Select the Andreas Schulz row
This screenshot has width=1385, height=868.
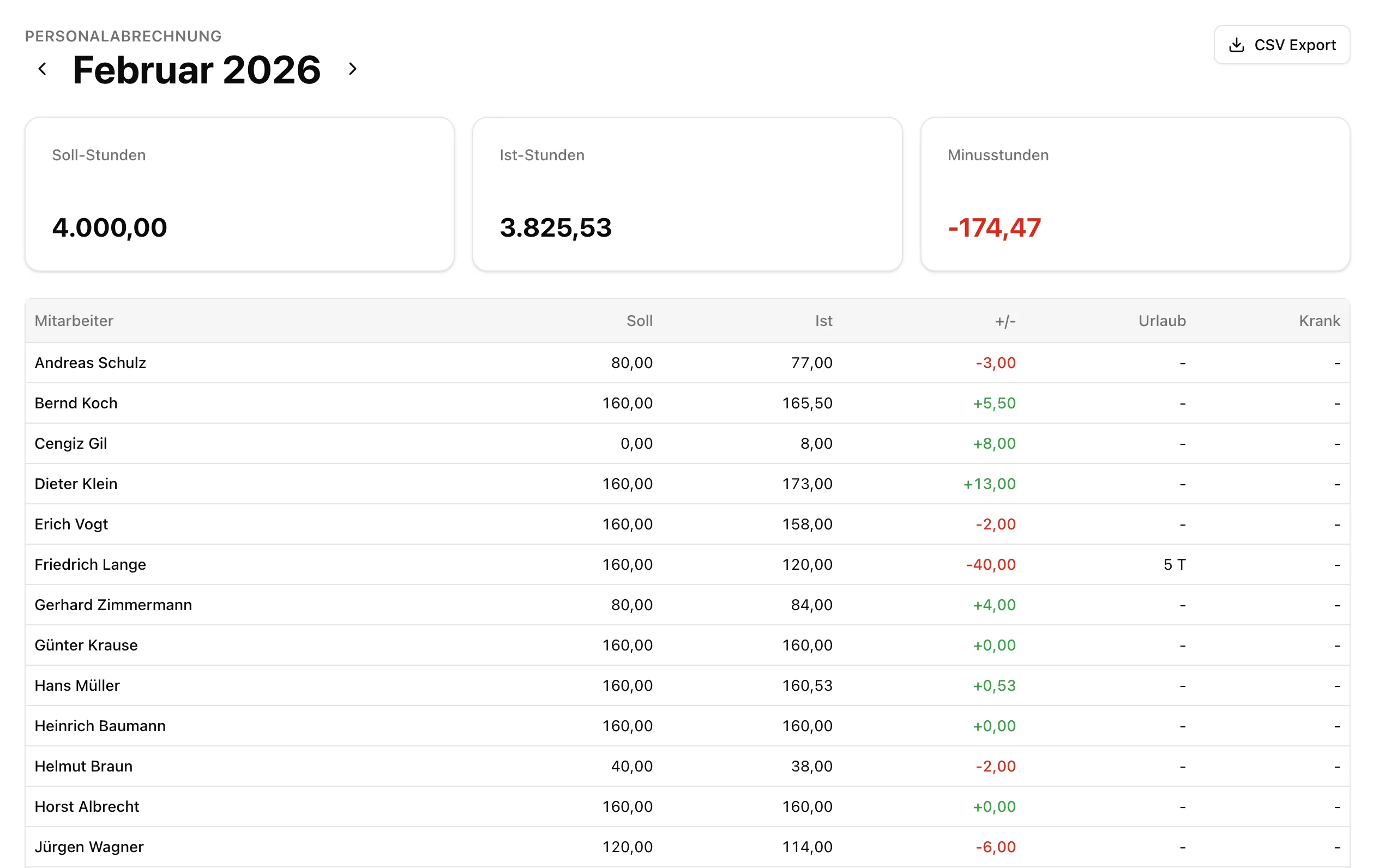91,363
